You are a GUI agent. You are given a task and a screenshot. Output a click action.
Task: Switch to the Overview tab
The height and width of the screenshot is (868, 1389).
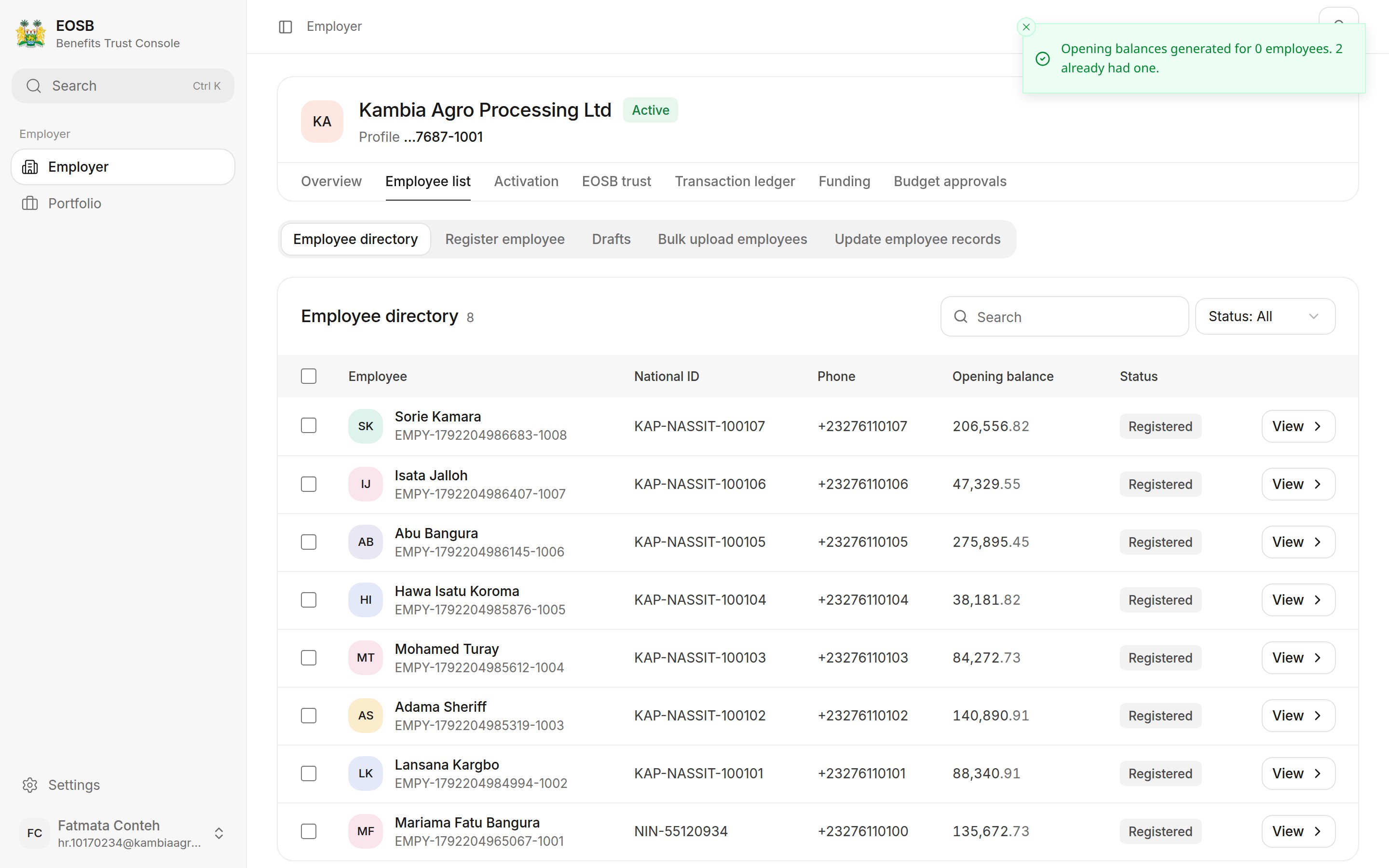(331, 181)
